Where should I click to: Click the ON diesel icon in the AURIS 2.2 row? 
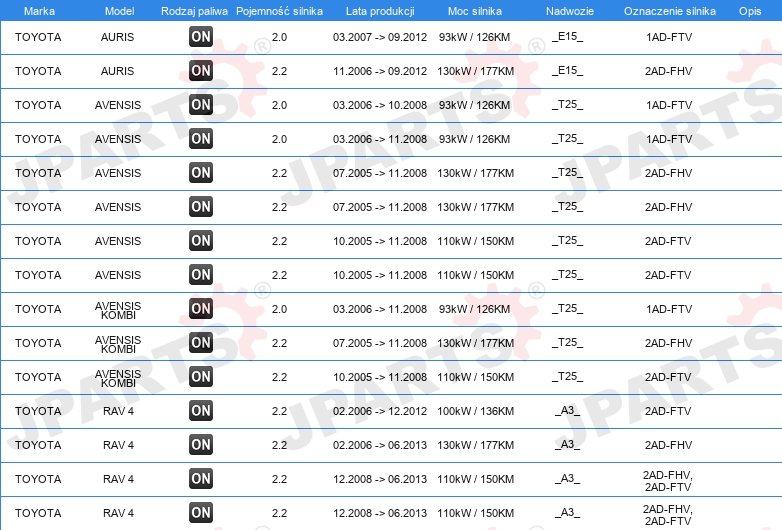coord(201,70)
